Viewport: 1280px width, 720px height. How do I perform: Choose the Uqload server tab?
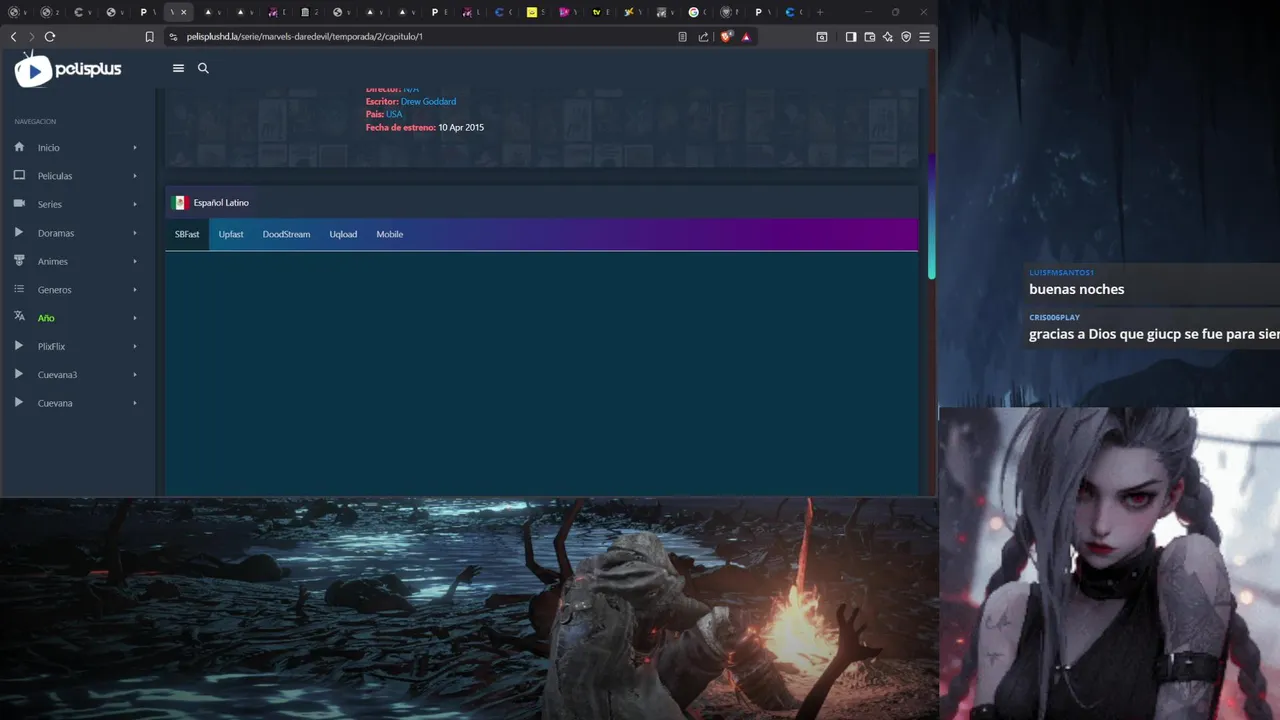tap(343, 234)
